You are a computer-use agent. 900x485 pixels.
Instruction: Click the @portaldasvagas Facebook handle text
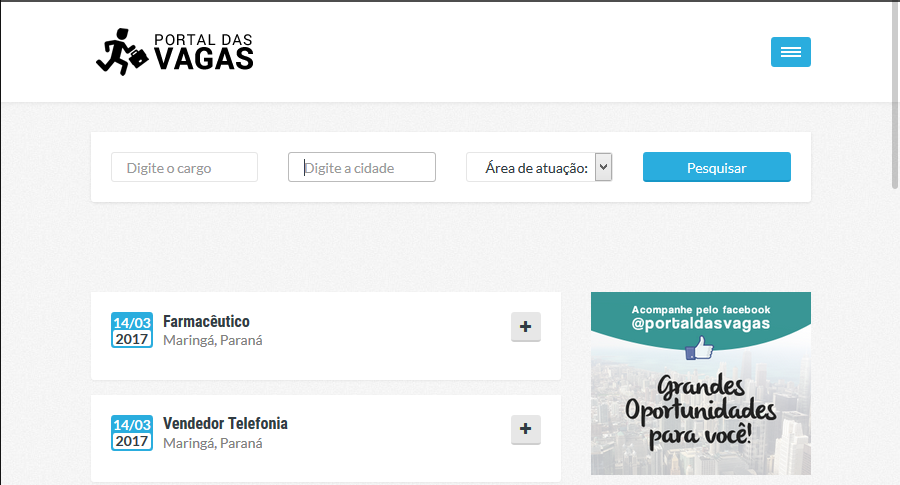(x=700, y=325)
